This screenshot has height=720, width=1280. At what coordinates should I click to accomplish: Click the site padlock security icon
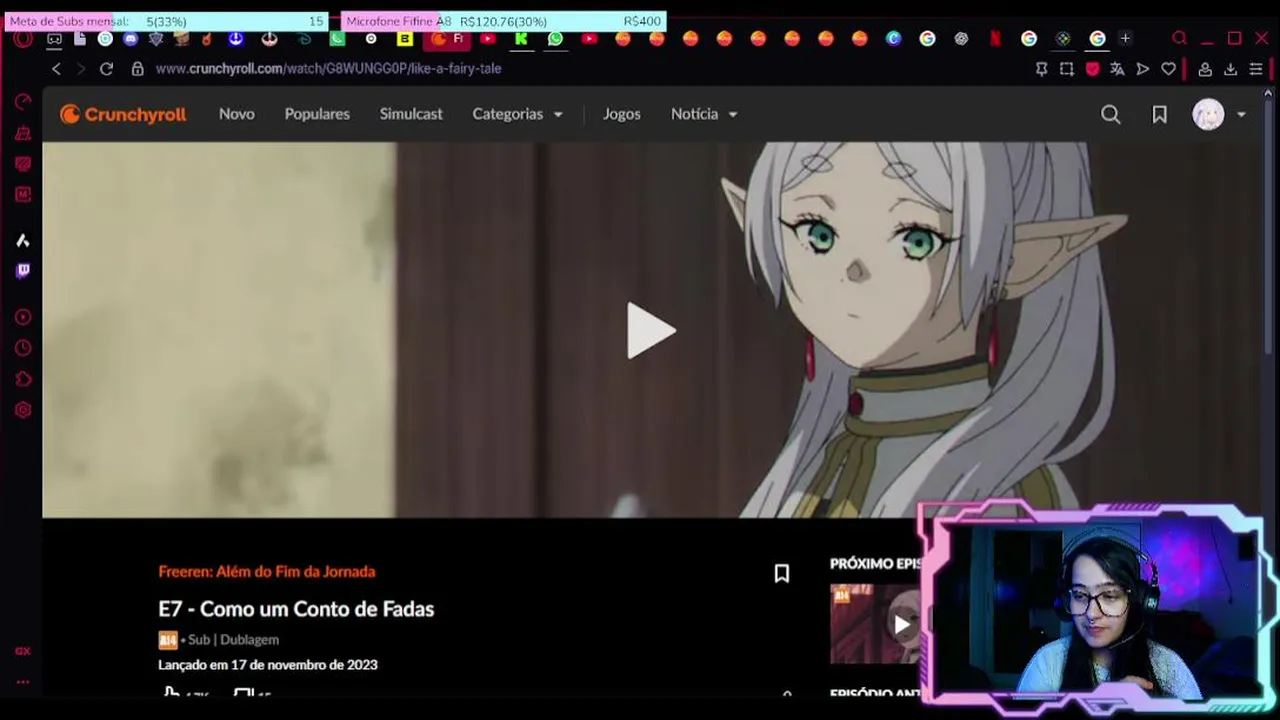point(138,69)
